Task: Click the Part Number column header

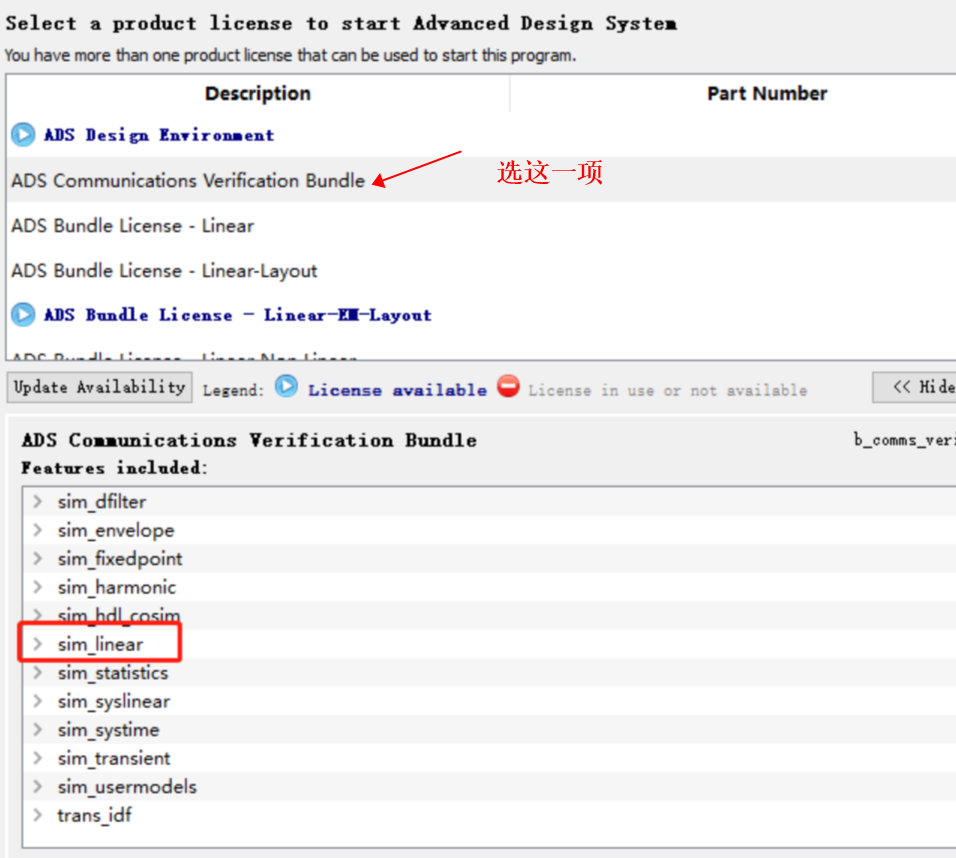Action: tap(767, 93)
